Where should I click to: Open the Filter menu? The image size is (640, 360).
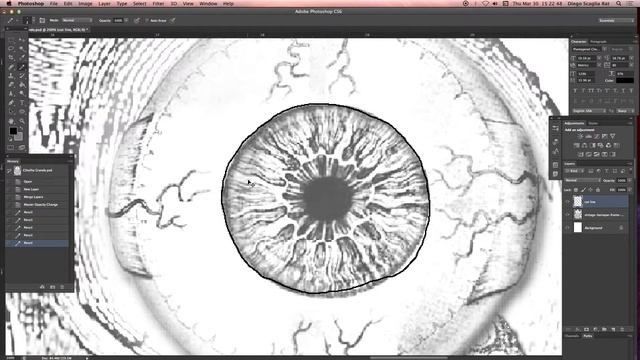pos(158,4)
